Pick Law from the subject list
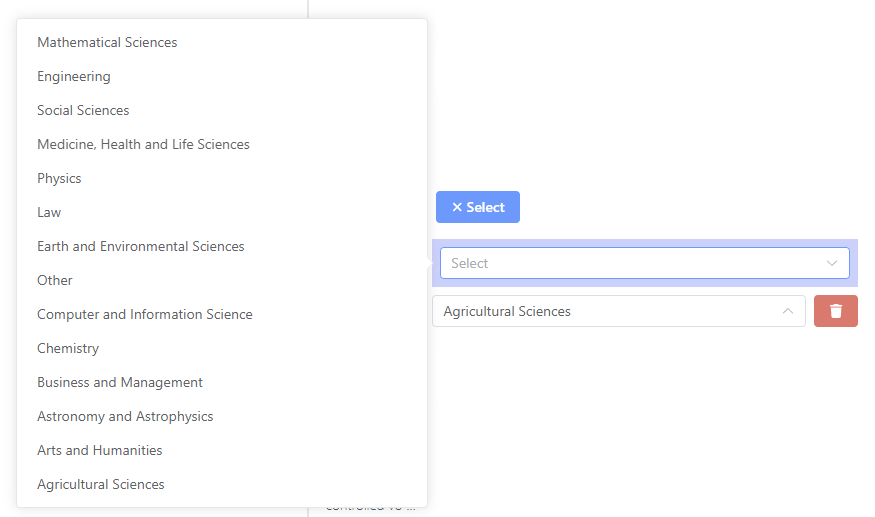 222,213
